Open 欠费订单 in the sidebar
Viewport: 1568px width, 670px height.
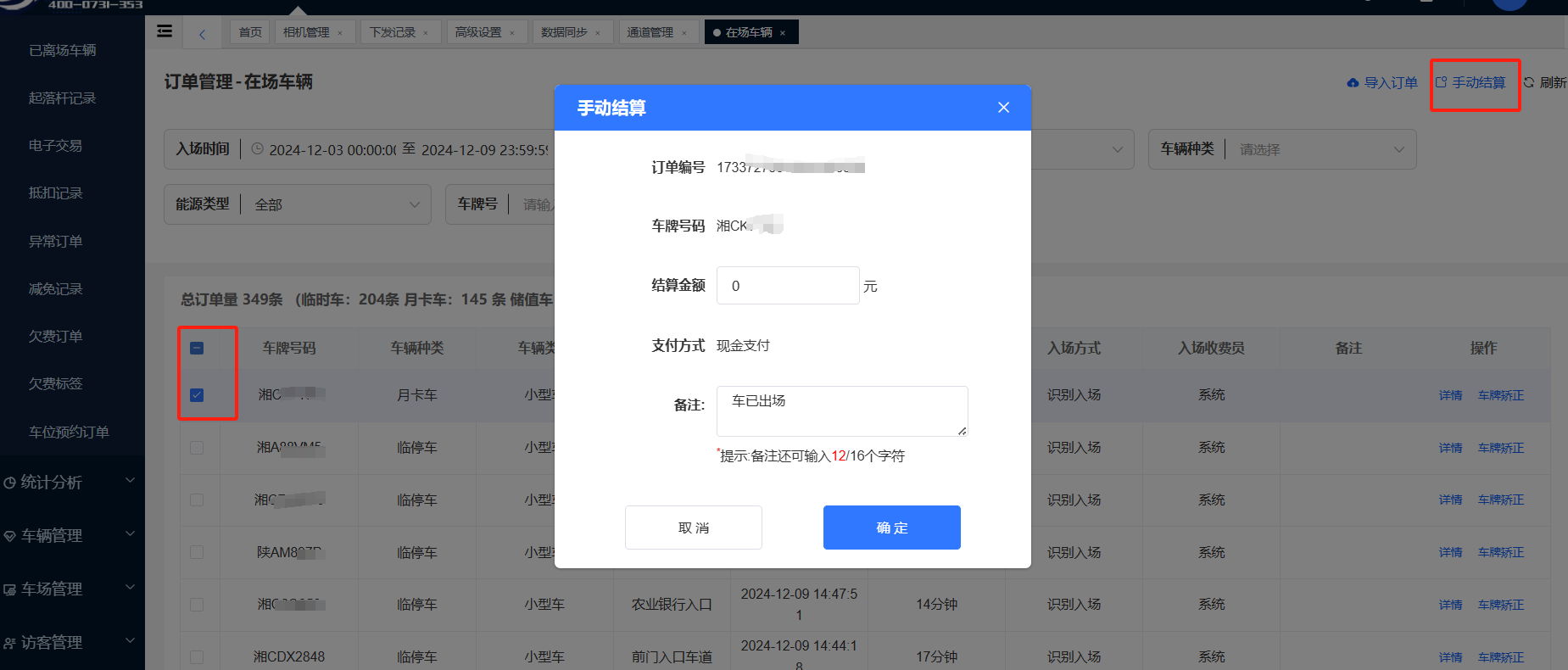56,337
